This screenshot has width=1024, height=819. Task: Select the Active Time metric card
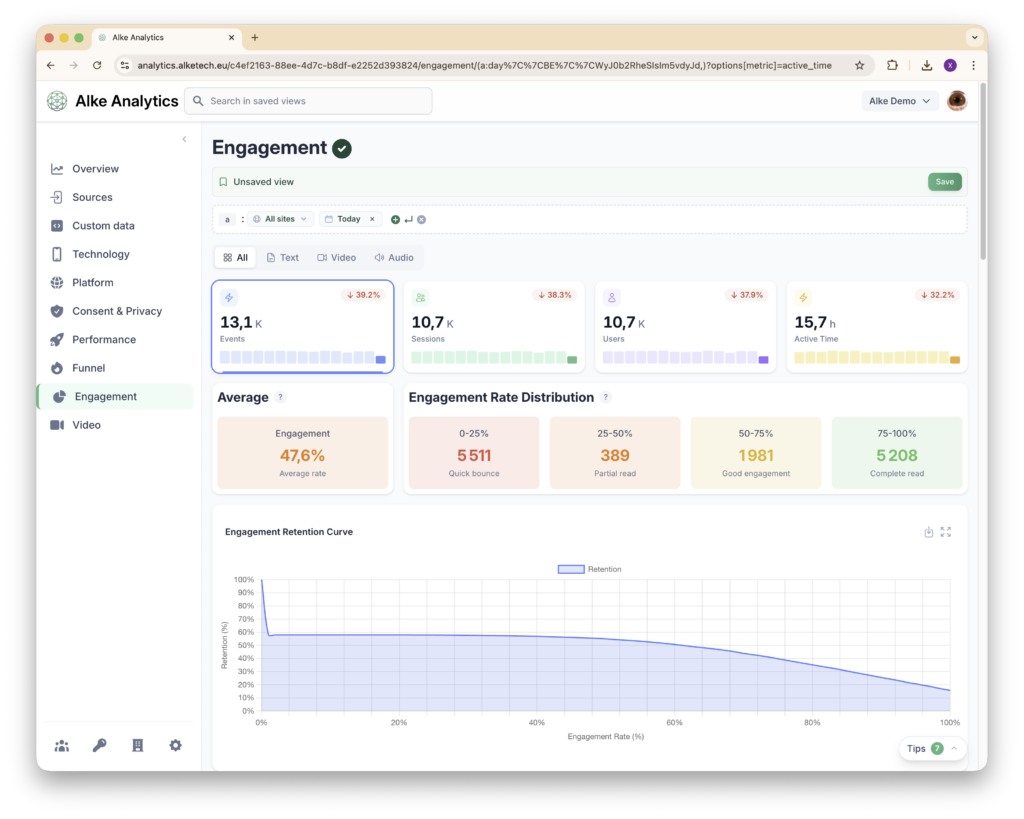877,326
